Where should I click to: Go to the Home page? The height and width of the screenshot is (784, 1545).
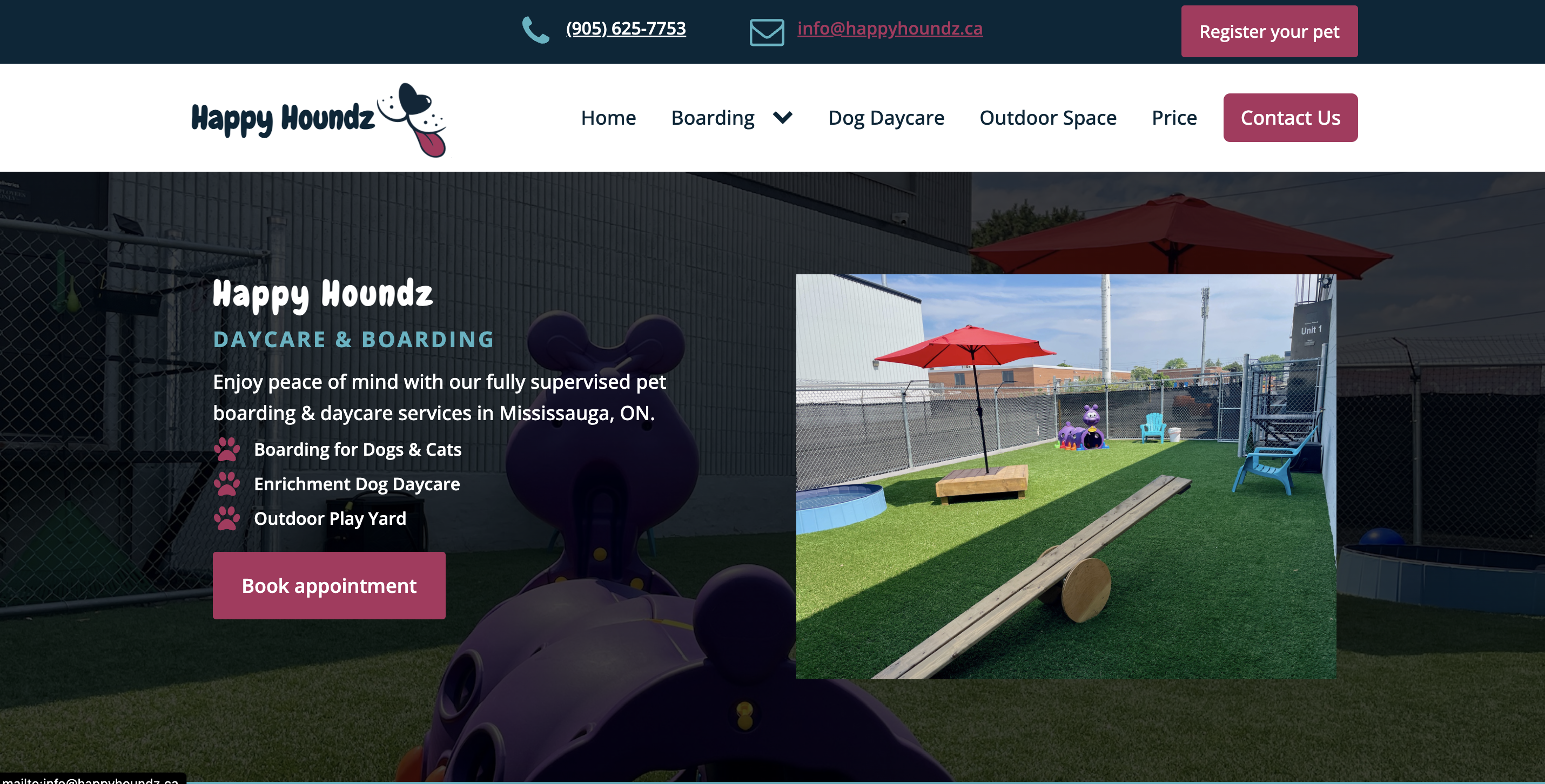point(608,118)
